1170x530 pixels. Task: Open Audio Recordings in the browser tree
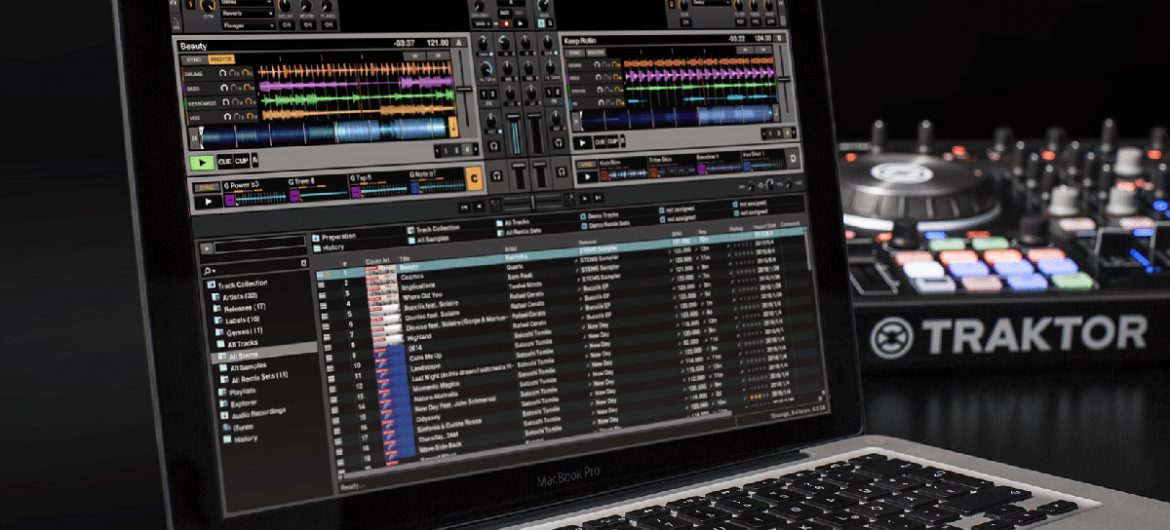click(259, 413)
